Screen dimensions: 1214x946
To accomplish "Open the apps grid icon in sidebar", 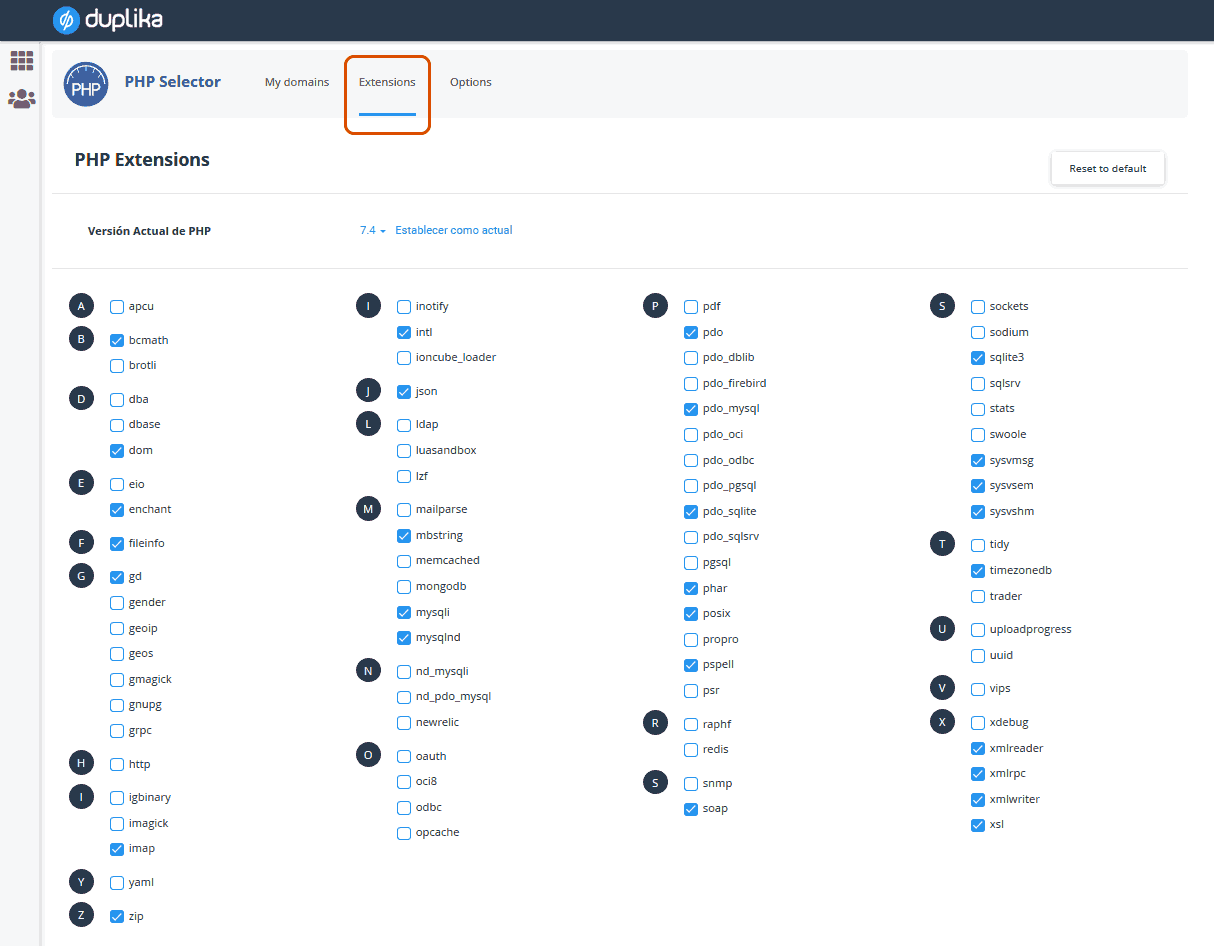I will coord(22,61).
